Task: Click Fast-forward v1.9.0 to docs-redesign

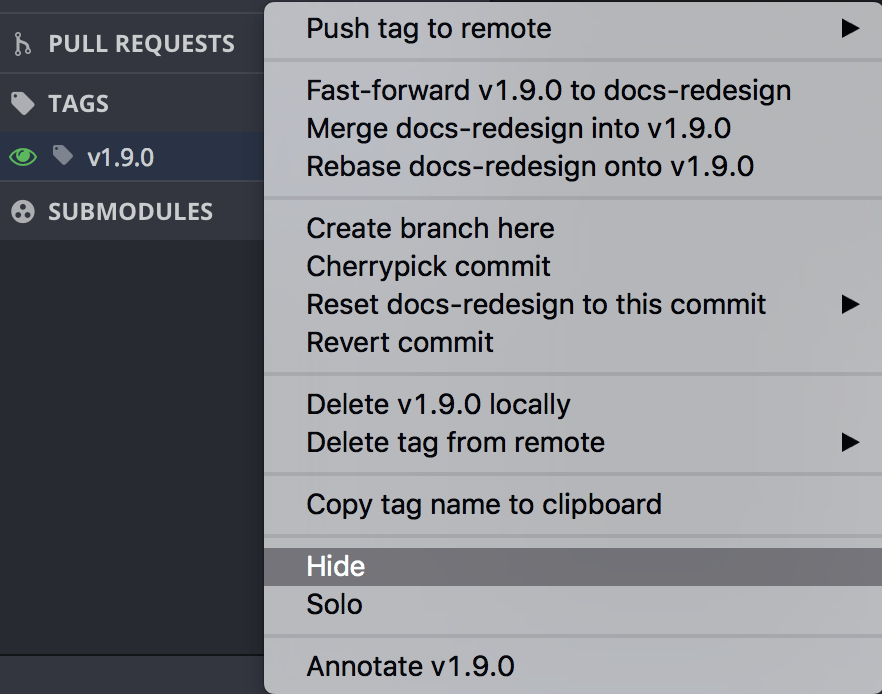Action: (x=549, y=90)
